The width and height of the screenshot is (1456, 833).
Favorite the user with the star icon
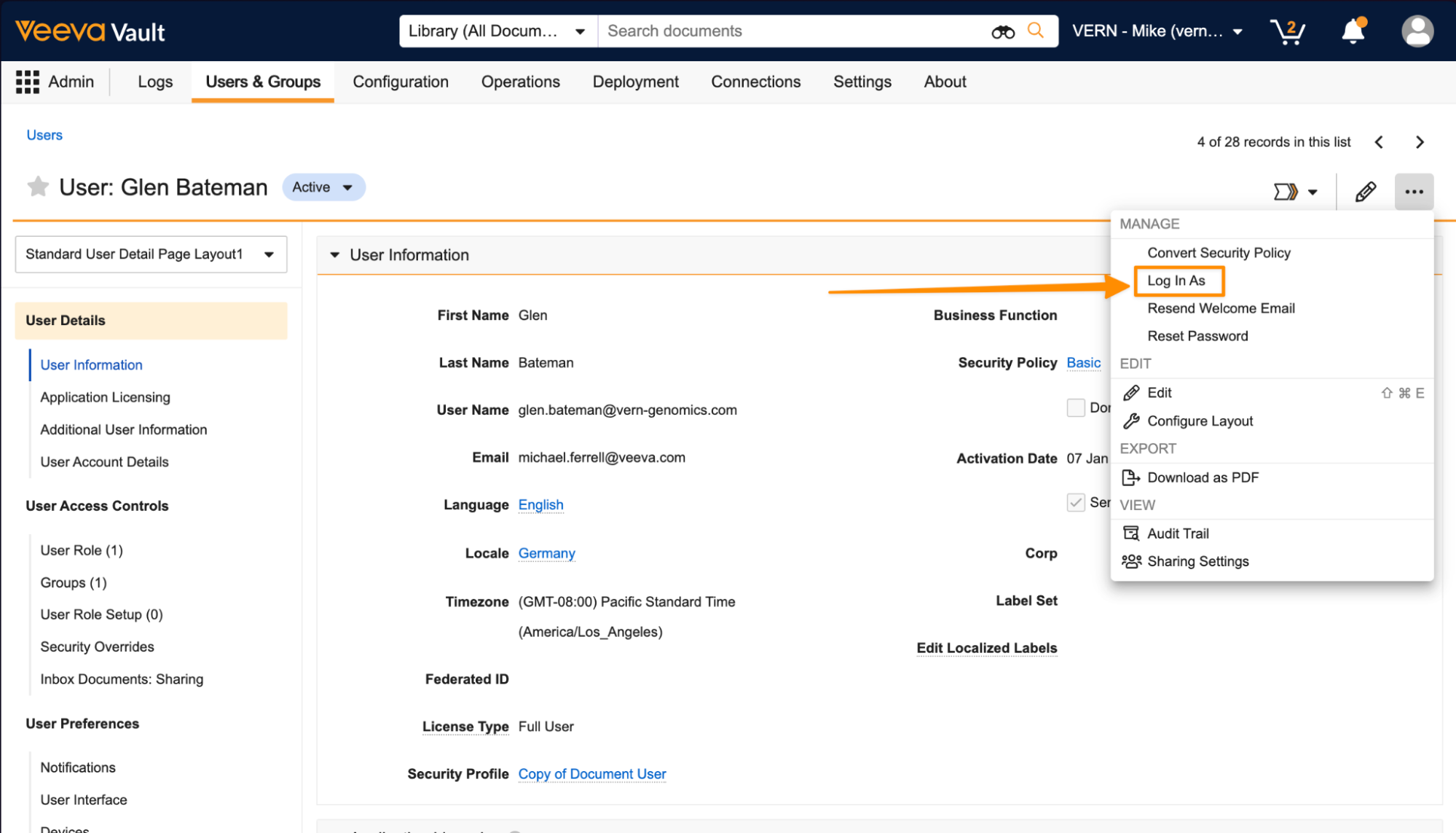click(38, 187)
